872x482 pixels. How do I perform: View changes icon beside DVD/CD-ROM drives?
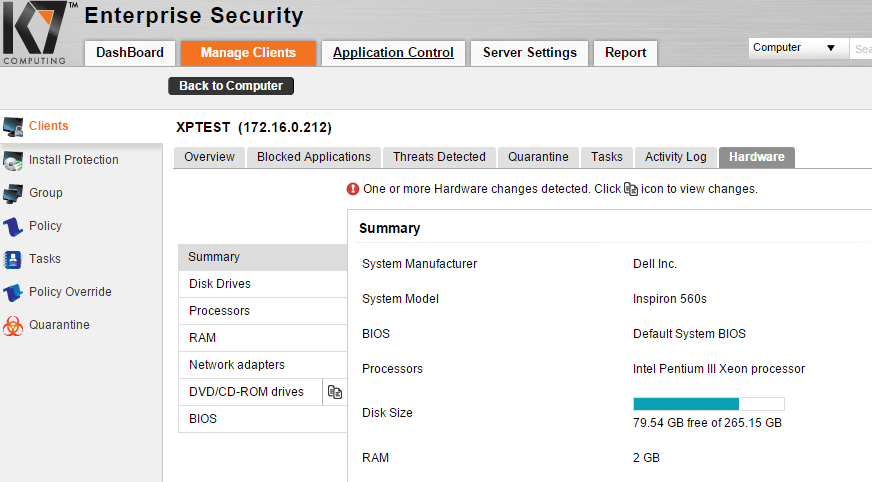coord(335,392)
